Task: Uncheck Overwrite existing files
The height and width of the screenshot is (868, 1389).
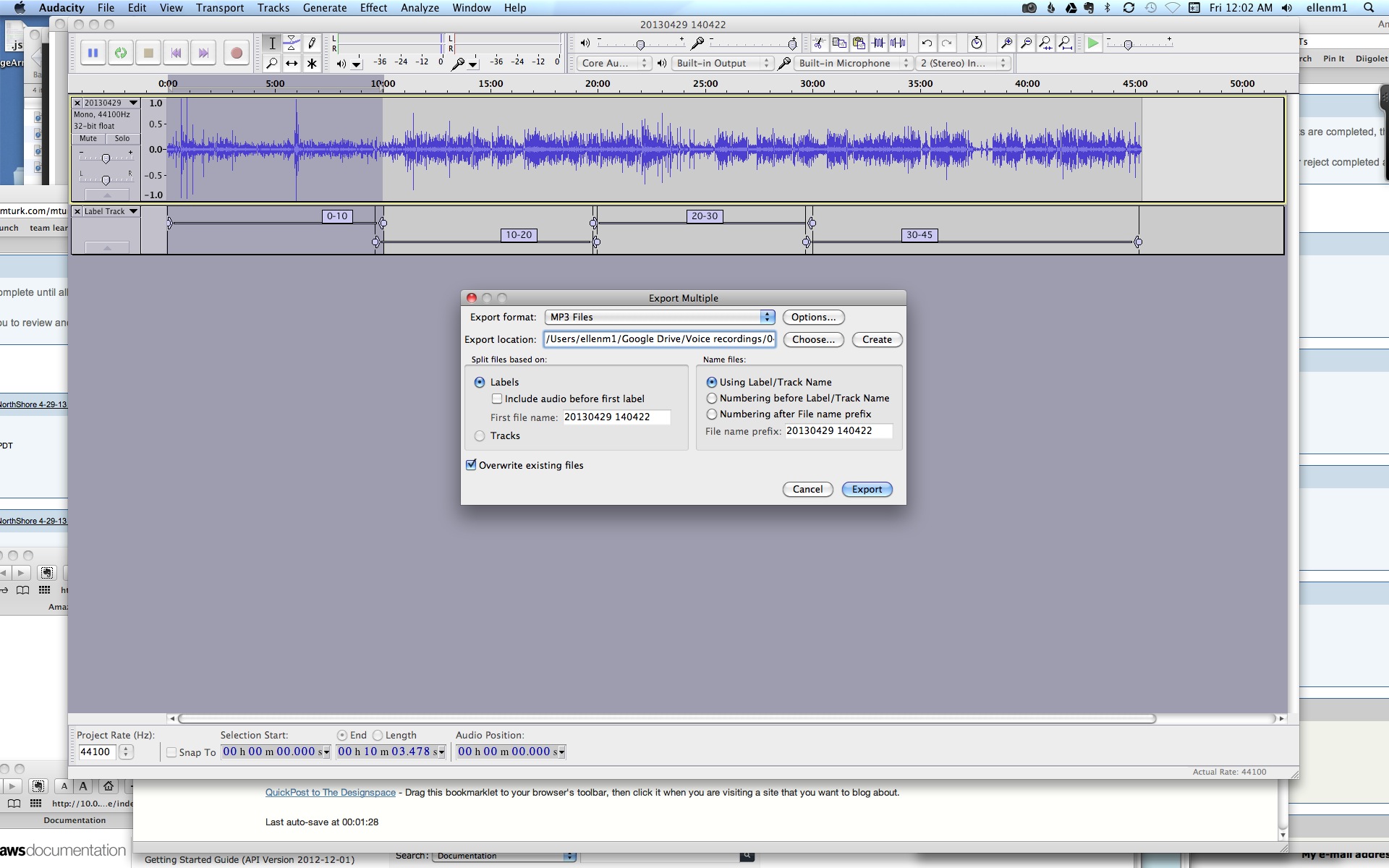Action: [x=472, y=465]
